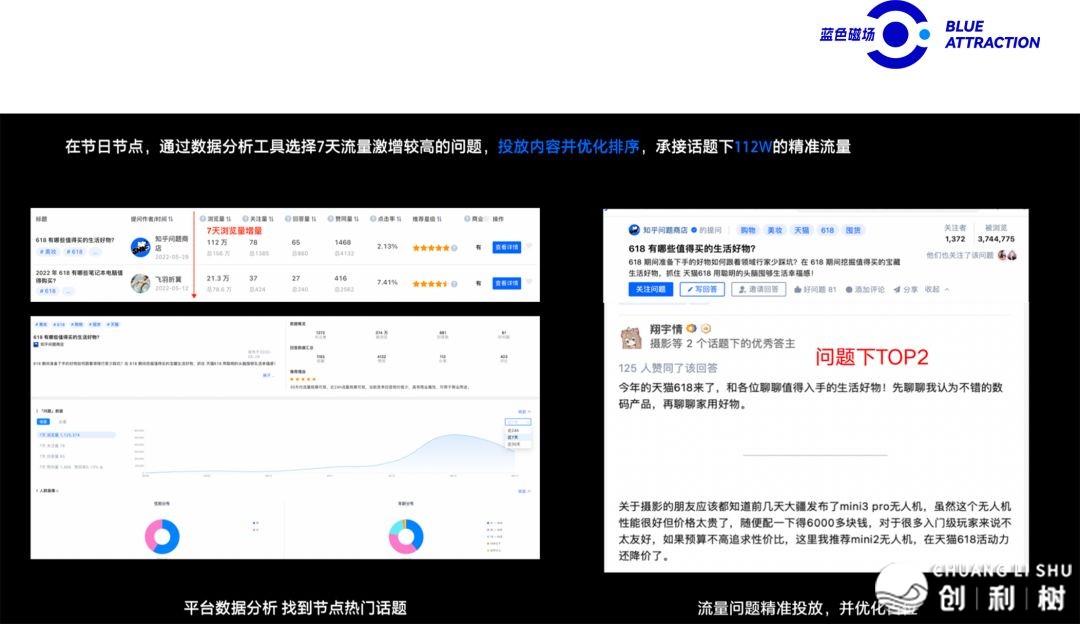The height and width of the screenshot is (624, 1080).
Task: Sort table by 回答量 column
Action: [301, 219]
